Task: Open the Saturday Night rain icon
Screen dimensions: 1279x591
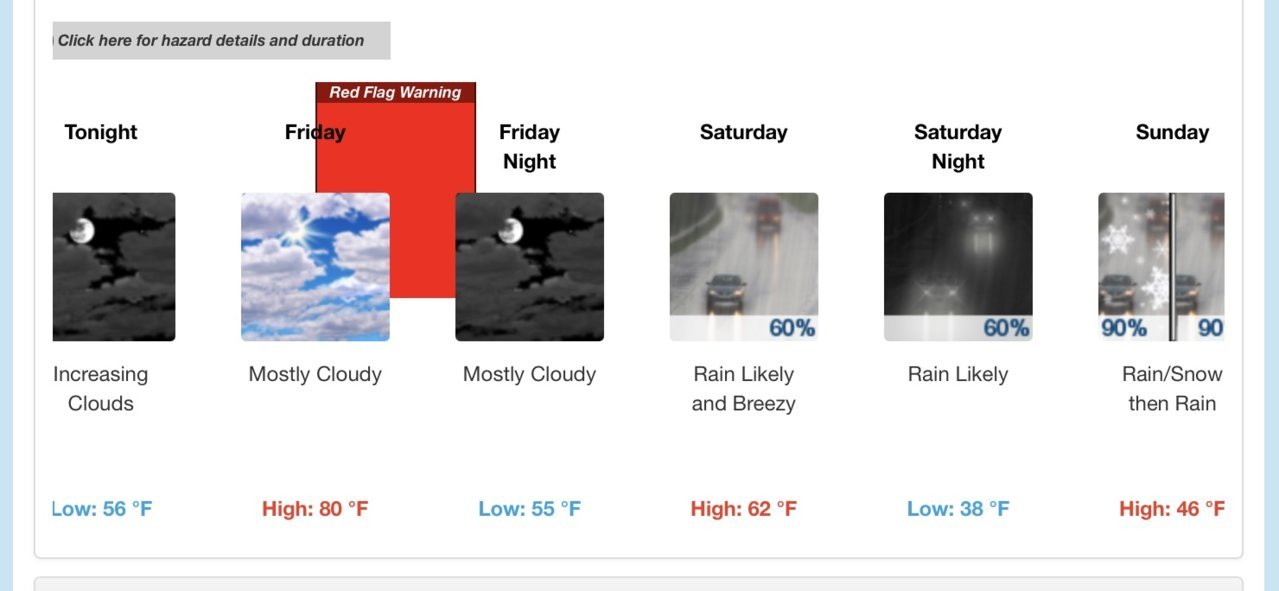Action: click(958, 267)
